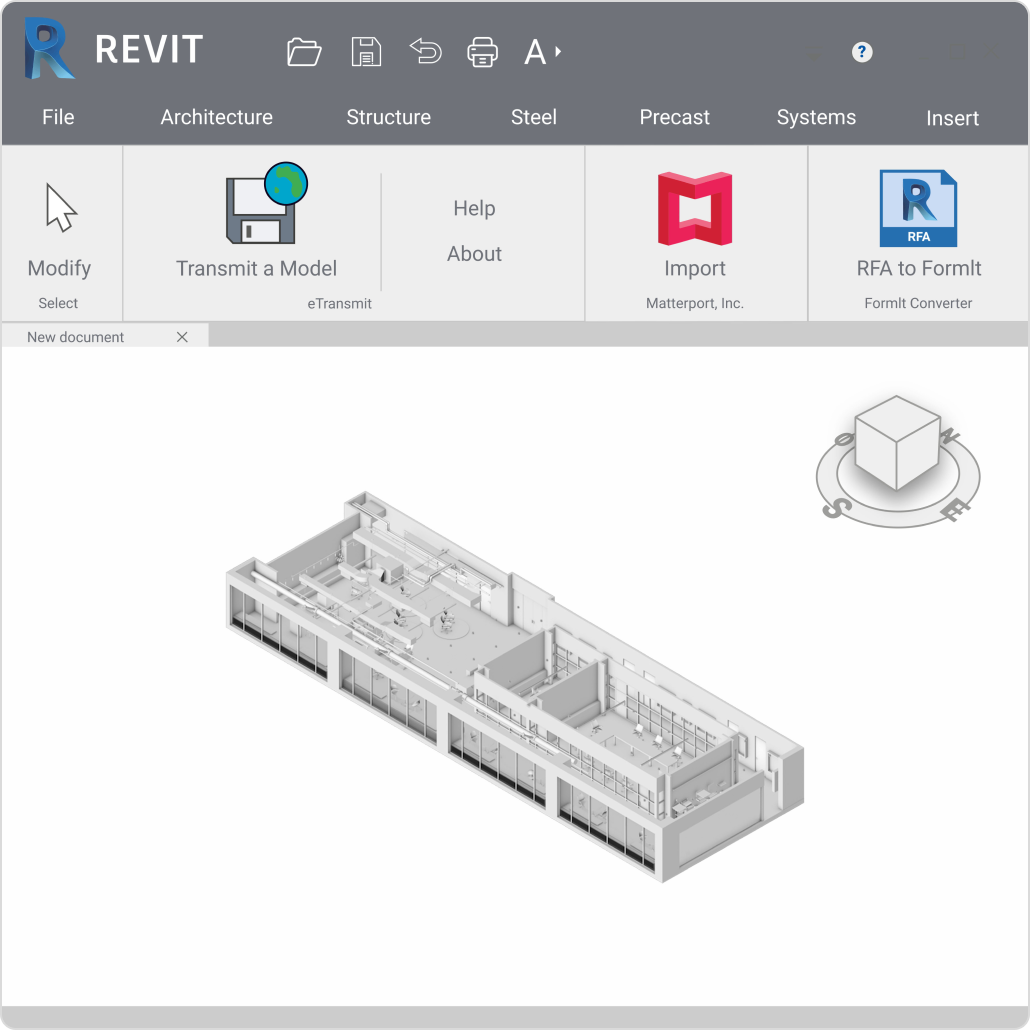Open contextual help via the question mark icon
Image resolution: width=1030 pixels, height=1030 pixels.
point(861,52)
